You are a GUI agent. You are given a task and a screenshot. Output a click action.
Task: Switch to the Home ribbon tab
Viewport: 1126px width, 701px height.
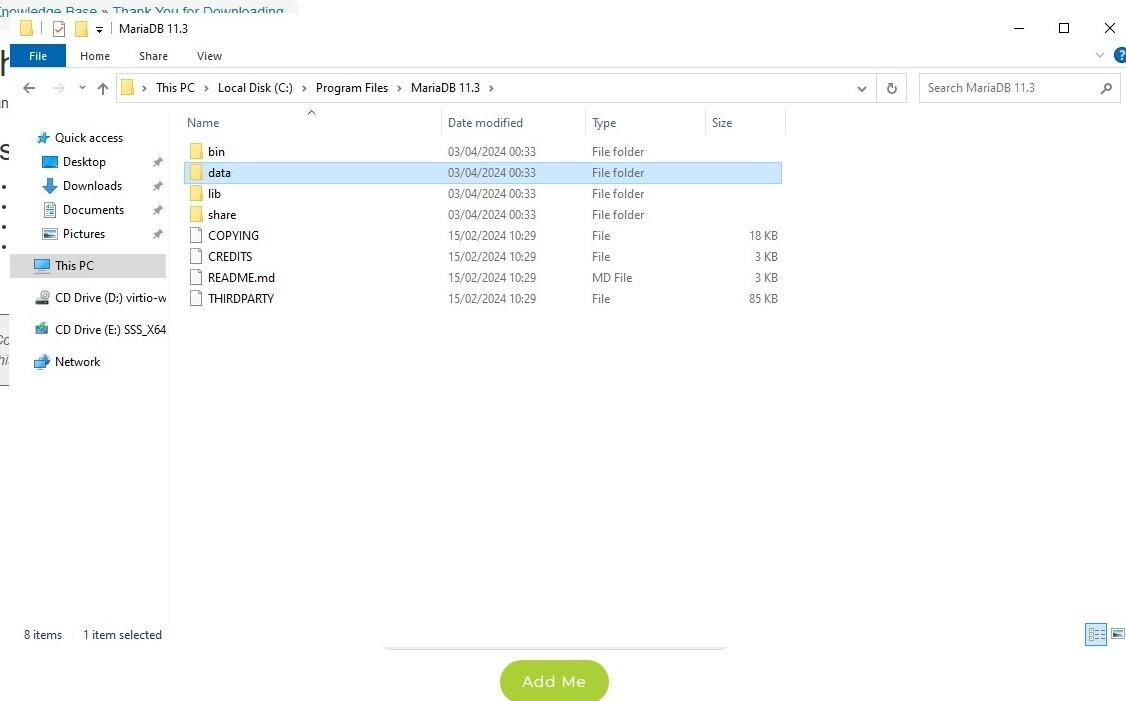pyautogui.click(x=95, y=56)
